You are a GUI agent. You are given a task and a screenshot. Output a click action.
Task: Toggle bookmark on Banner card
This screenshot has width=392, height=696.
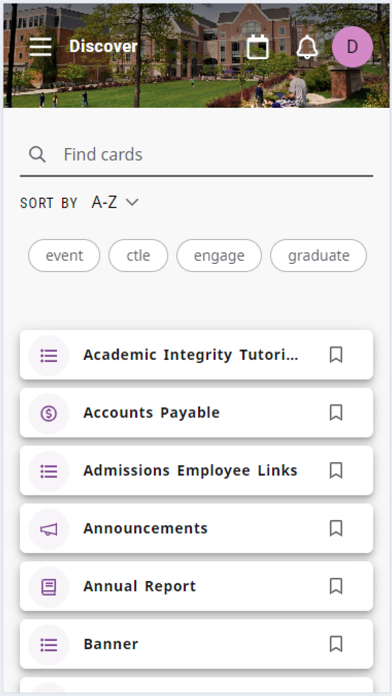(336, 644)
